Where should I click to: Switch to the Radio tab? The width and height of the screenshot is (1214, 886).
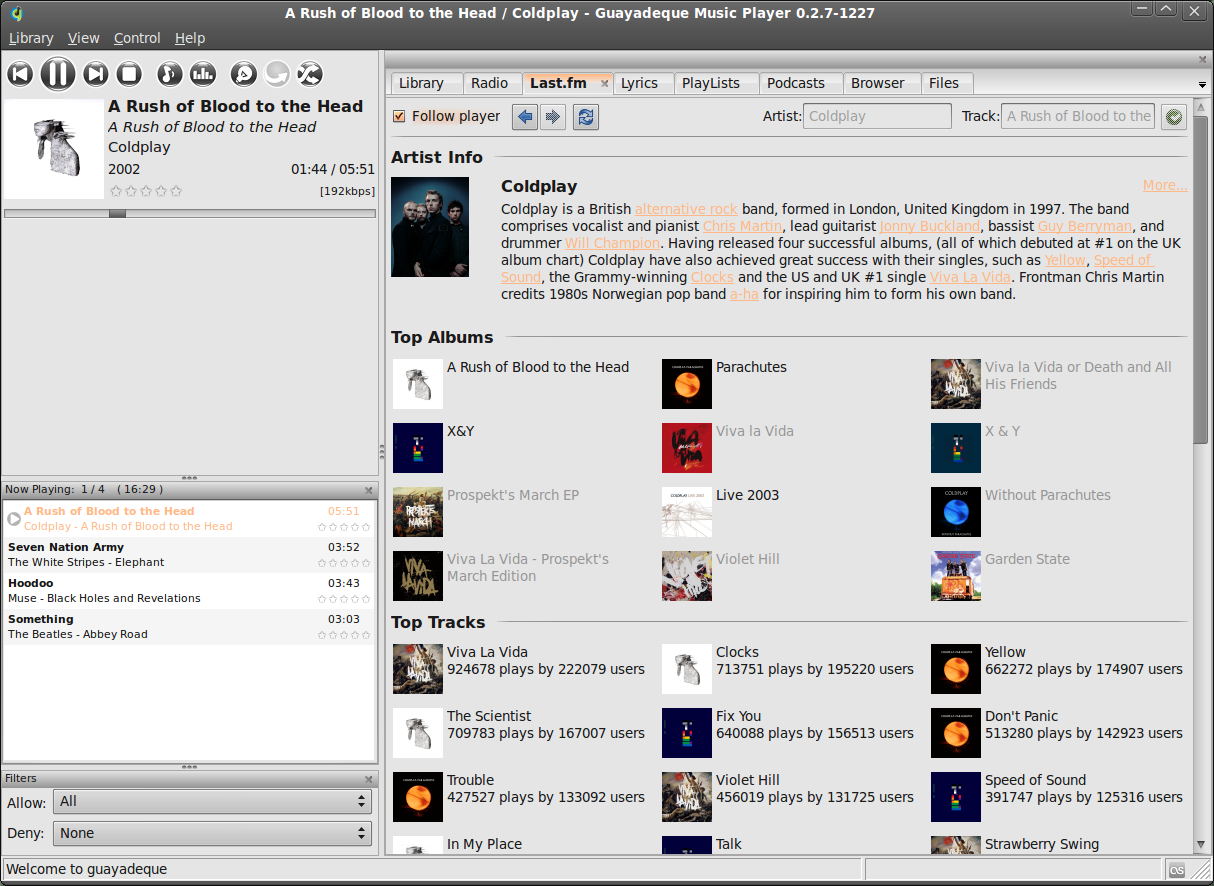490,83
